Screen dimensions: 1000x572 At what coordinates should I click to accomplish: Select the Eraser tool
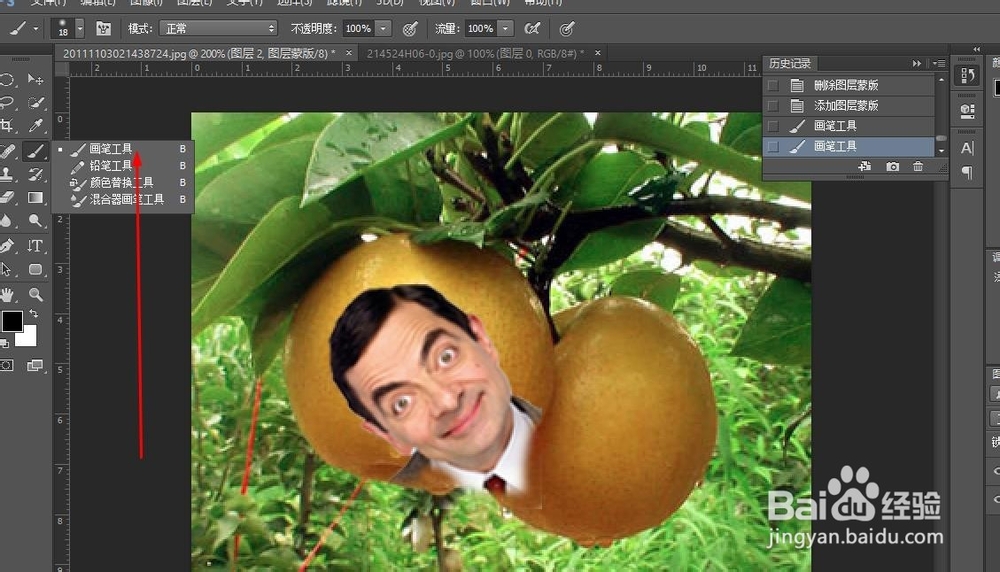[x=7, y=198]
